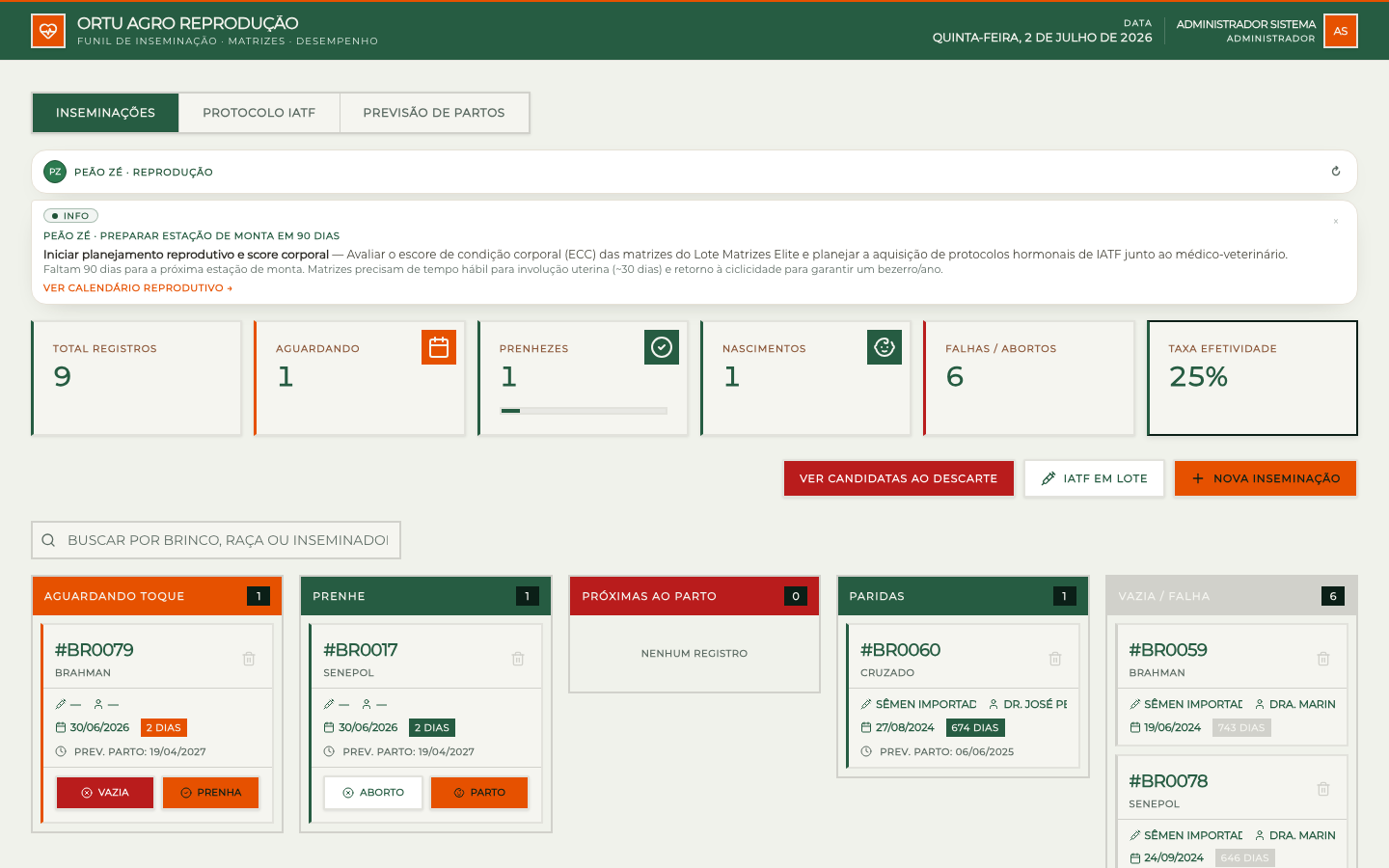Click trash icon on #BR0059 card
The image size is (1389, 868).
(x=1323, y=659)
